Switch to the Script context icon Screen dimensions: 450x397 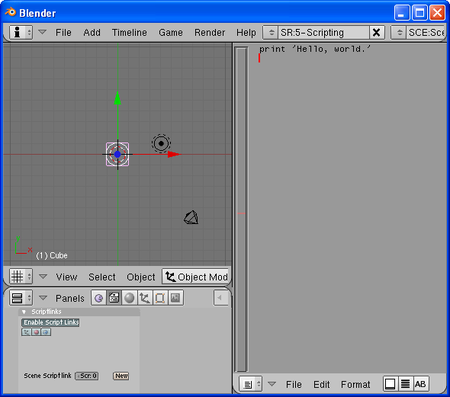click(x=114, y=298)
